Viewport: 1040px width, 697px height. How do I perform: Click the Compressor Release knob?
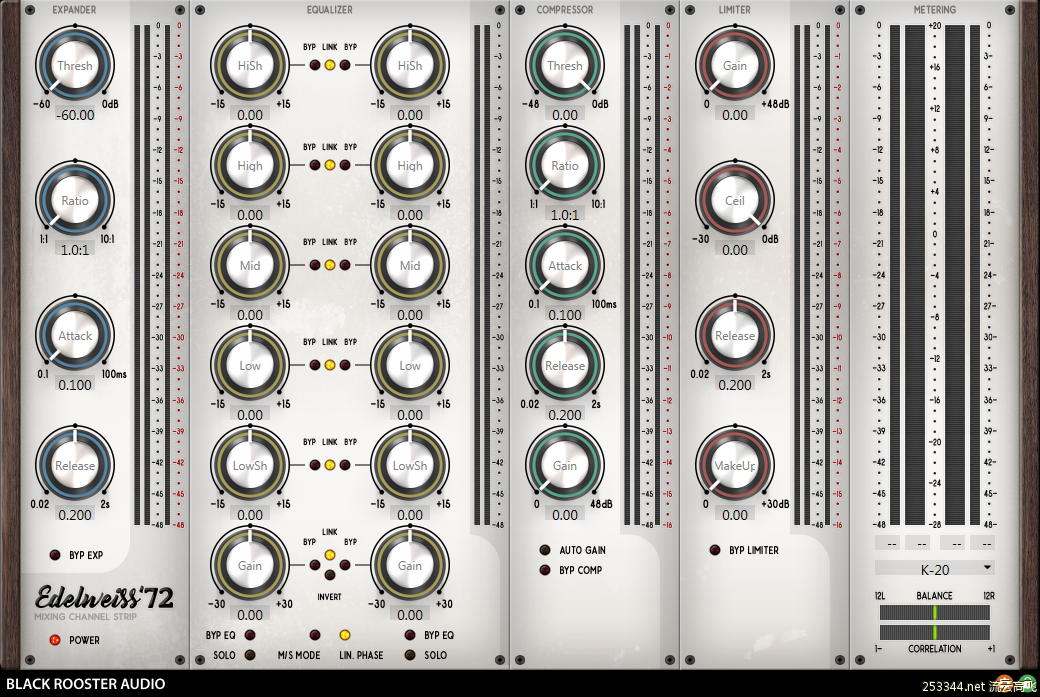click(565, 365)
